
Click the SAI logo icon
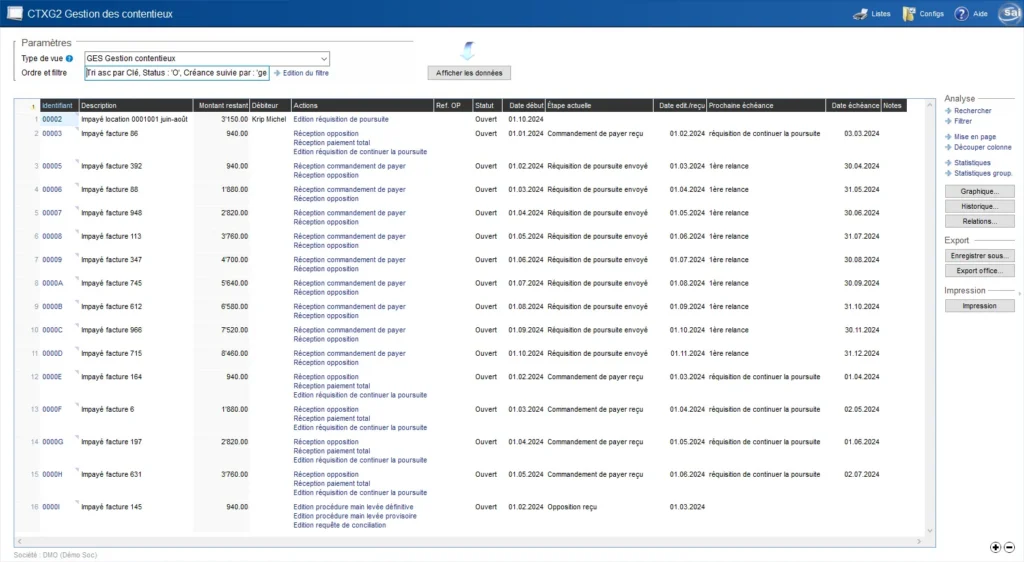pyautogui.click(x=1010, y=13)
